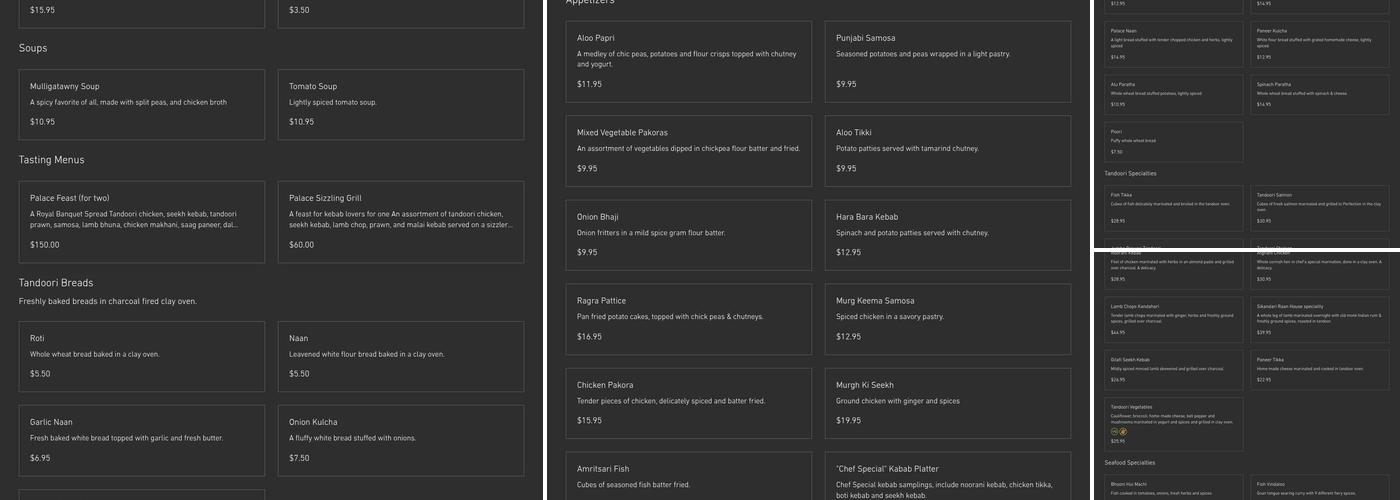Viewport: 1400px width, 500px height.
Task: Select the Murg Keema Samosa item
Action: coord(947,318)
